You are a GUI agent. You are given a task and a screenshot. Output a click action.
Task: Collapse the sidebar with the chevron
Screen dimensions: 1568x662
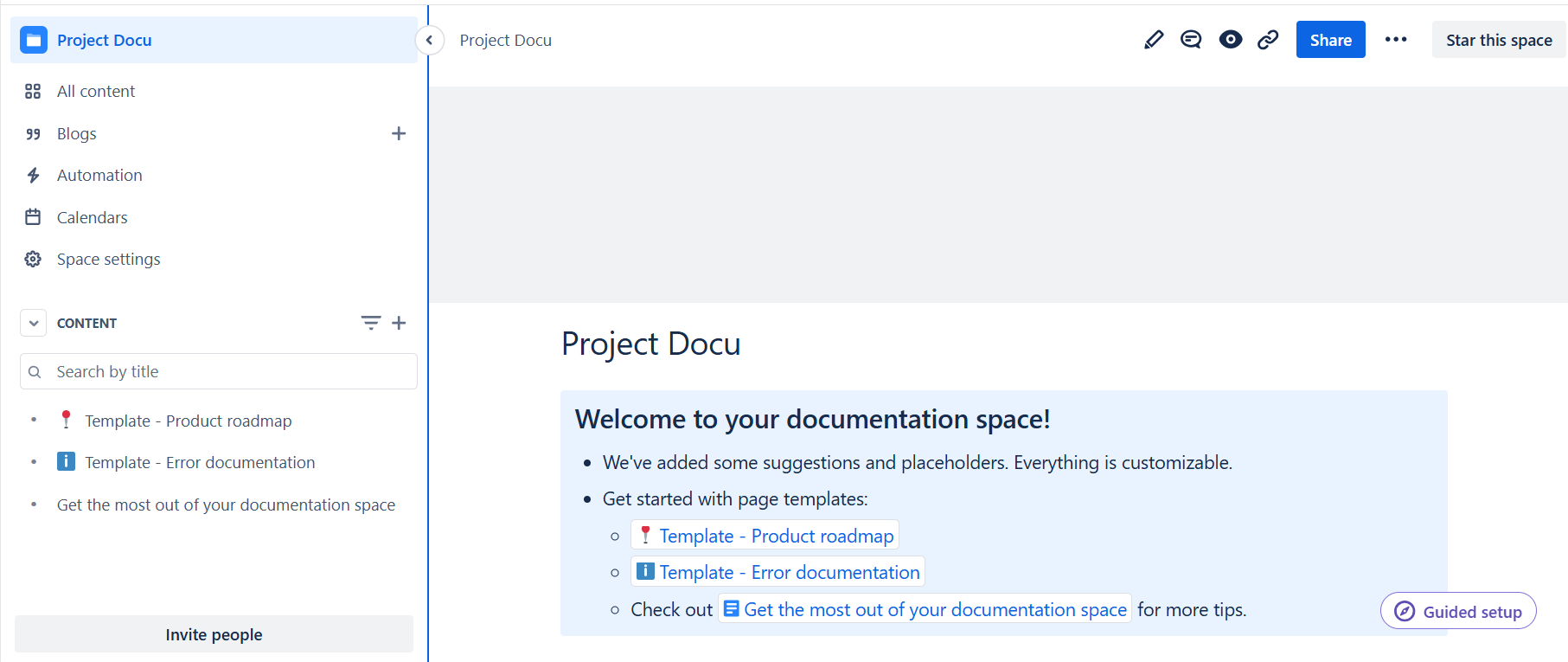429,40
